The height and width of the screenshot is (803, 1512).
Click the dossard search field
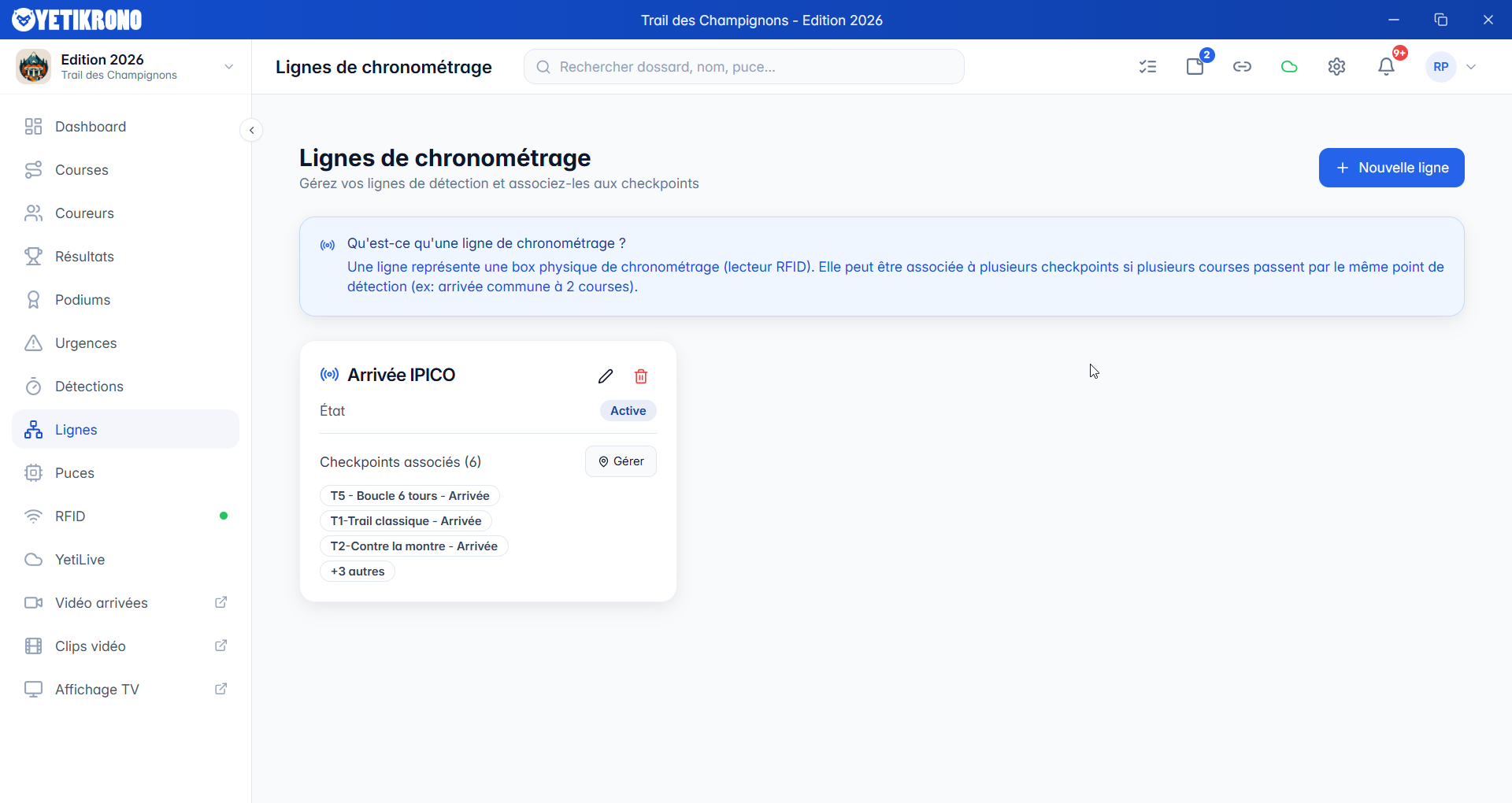[x=744, y=66]
